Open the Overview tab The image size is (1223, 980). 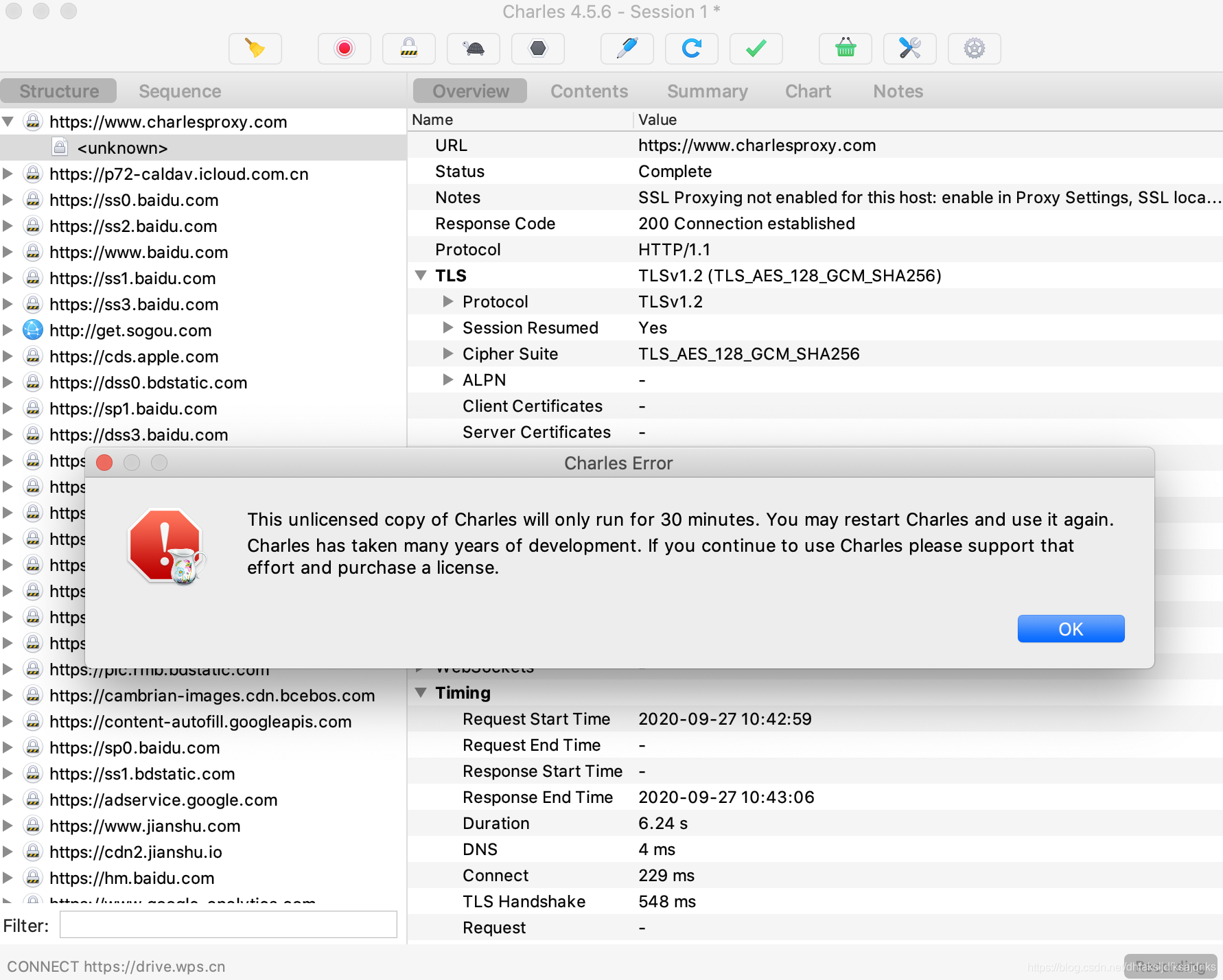(x=471, y=91)
